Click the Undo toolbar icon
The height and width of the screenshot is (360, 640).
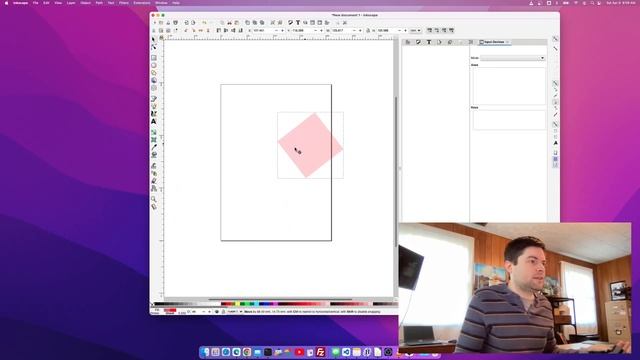[x=204, y=23]
